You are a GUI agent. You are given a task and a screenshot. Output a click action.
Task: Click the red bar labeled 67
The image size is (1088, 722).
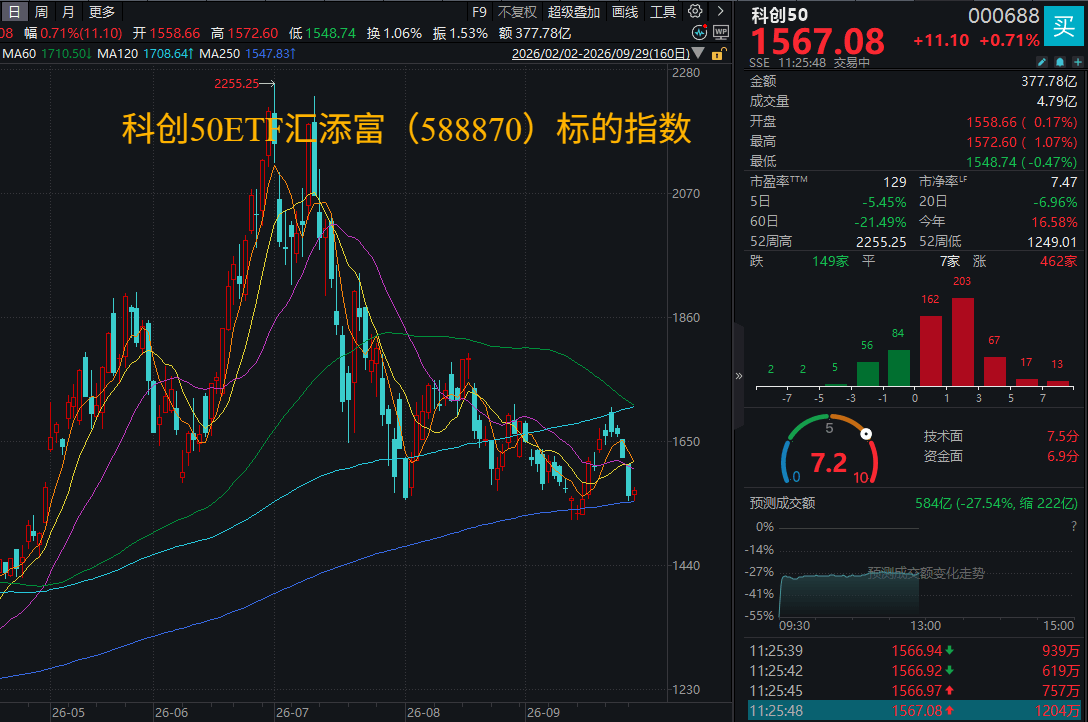point(994,371)
